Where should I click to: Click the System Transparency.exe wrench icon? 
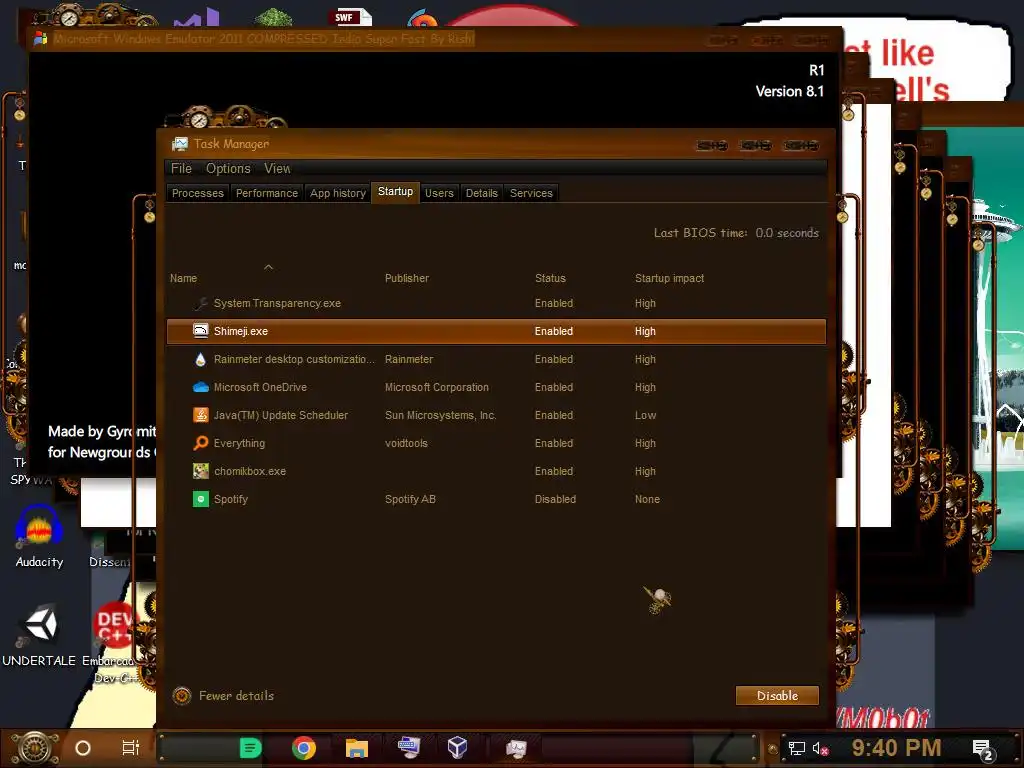(x=200, y=303)
